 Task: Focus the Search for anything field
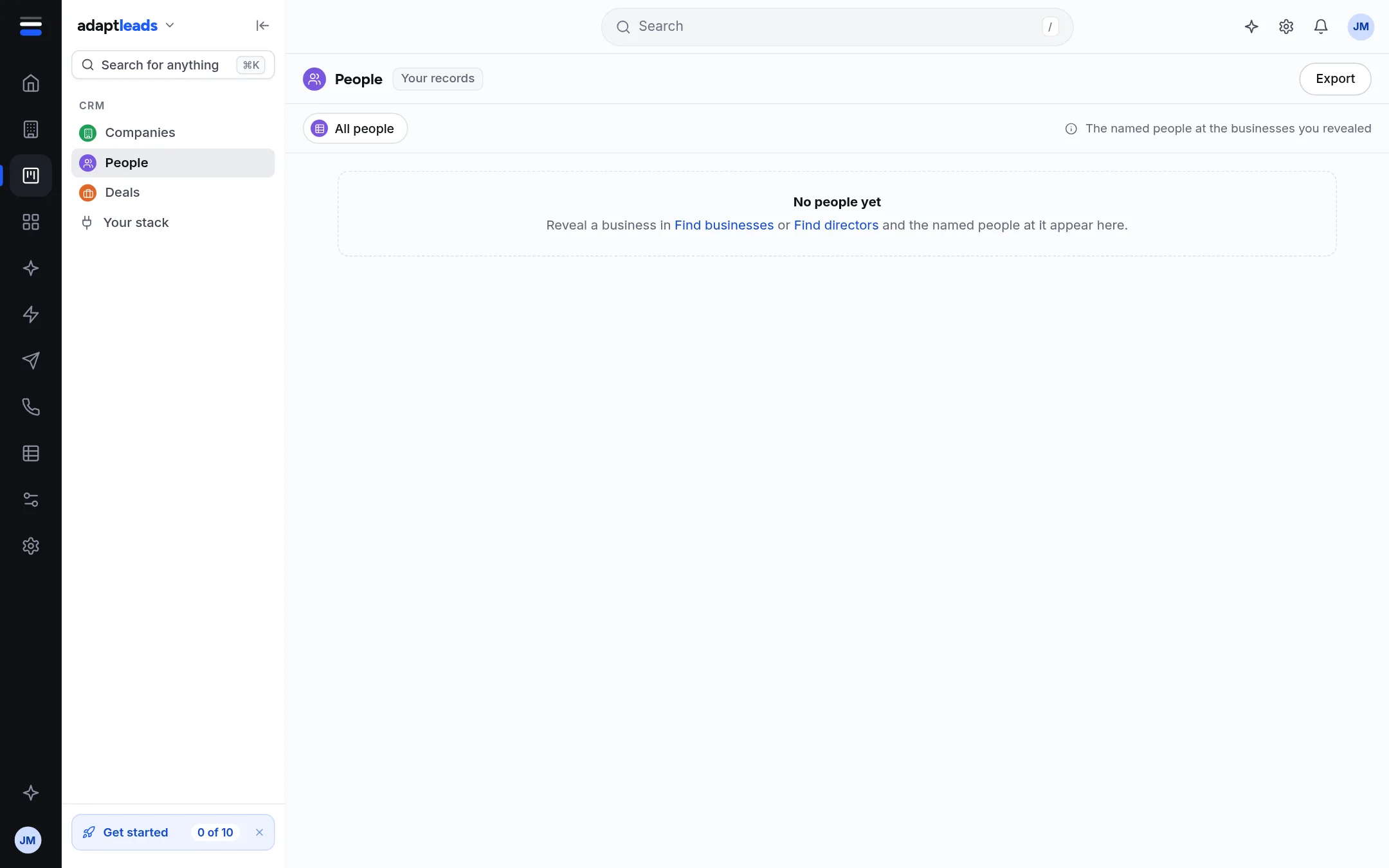pyautogui.click(x=173, y=65)
